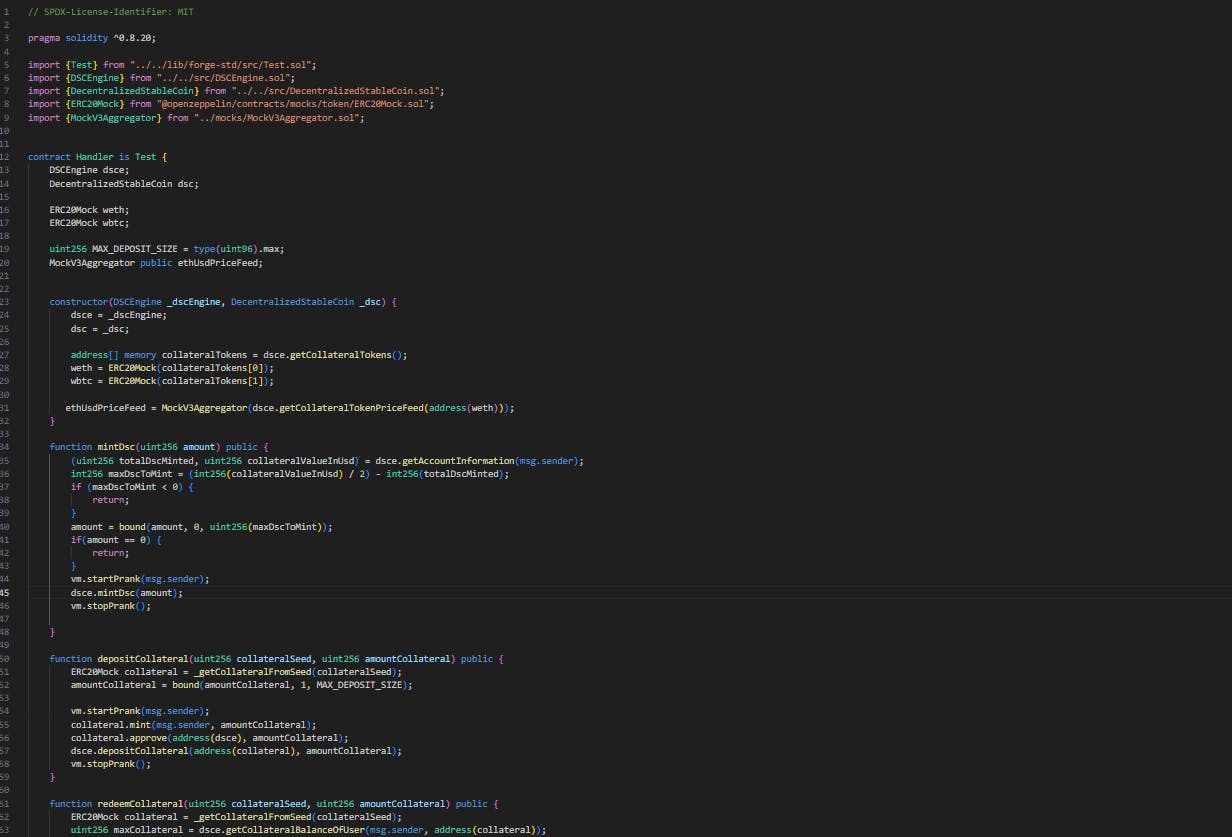Click the 'dsce.mintDsc(amount);' call
This screenshot has height=837, width=1232.
point(126,592)
